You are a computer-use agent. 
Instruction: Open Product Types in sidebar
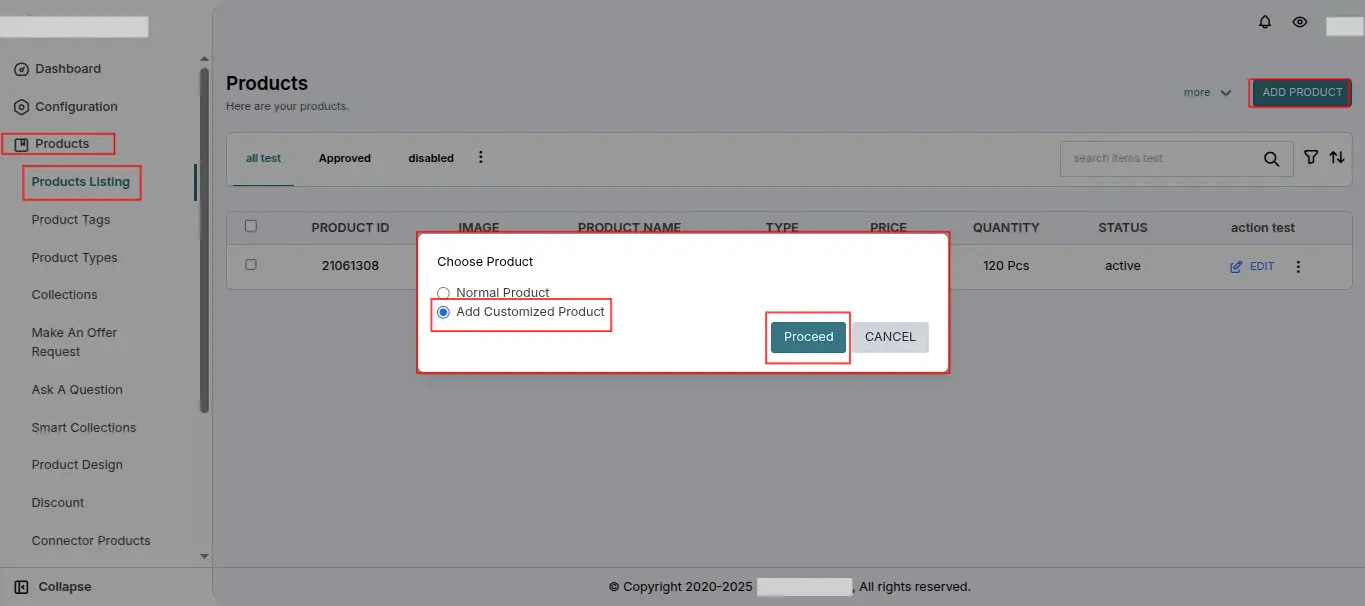[x=74, y=258]
